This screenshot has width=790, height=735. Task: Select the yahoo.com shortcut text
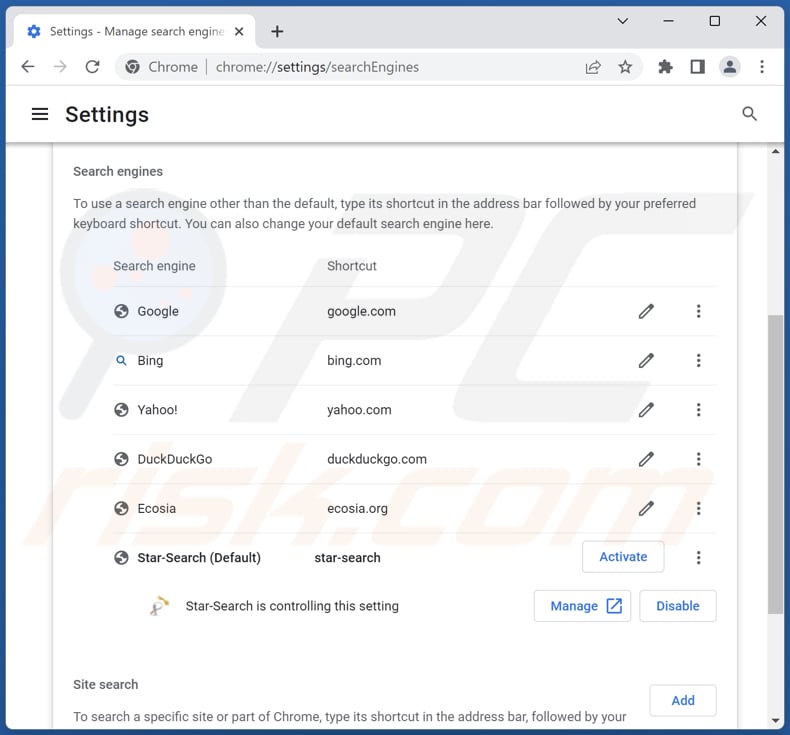359,410
